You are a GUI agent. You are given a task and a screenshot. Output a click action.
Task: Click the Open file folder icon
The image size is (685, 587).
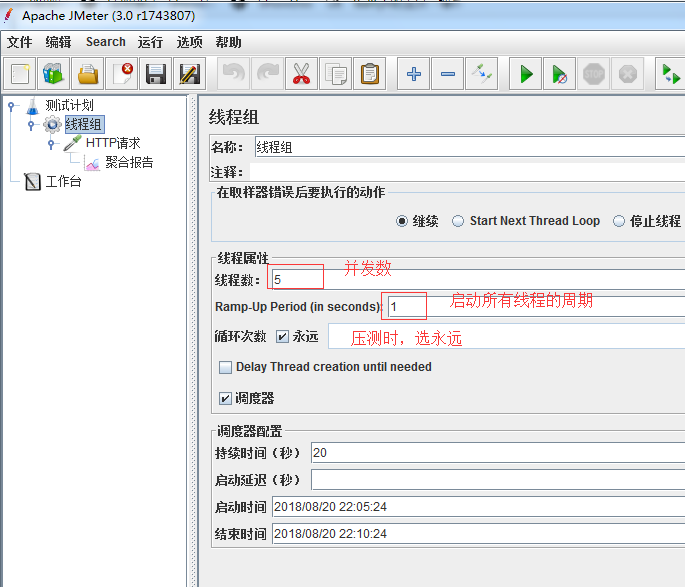click(88, 74)
